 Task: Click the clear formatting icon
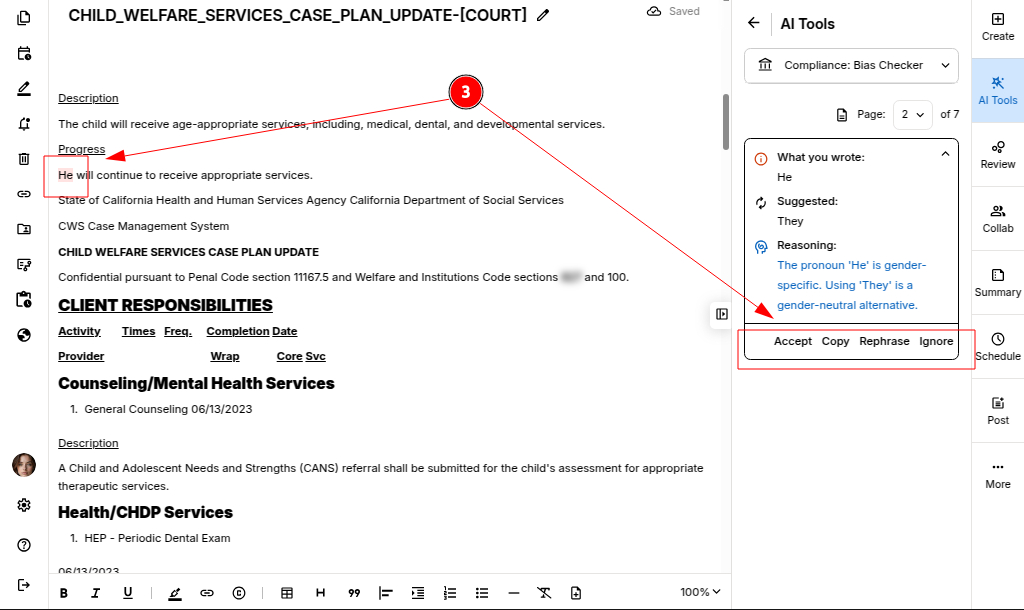[544, 593]
